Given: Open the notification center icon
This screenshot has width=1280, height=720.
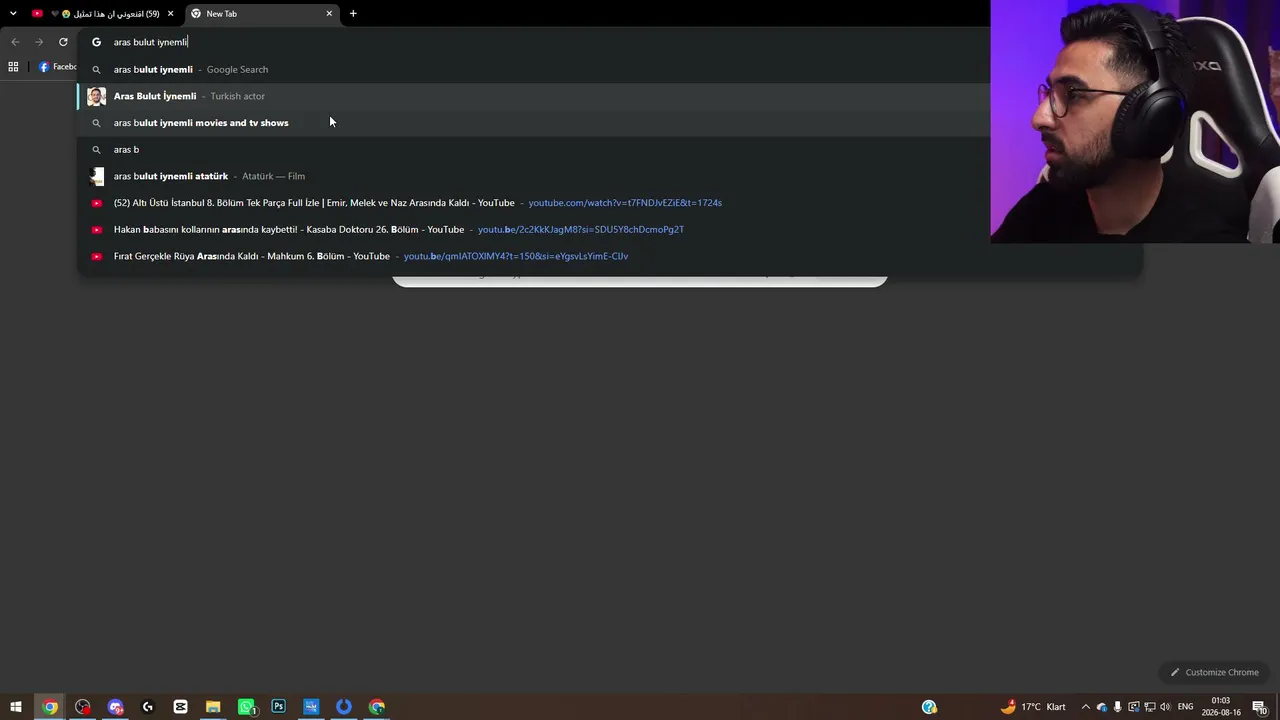Looking at the screenshot, I should click(x=1259, y=707).
